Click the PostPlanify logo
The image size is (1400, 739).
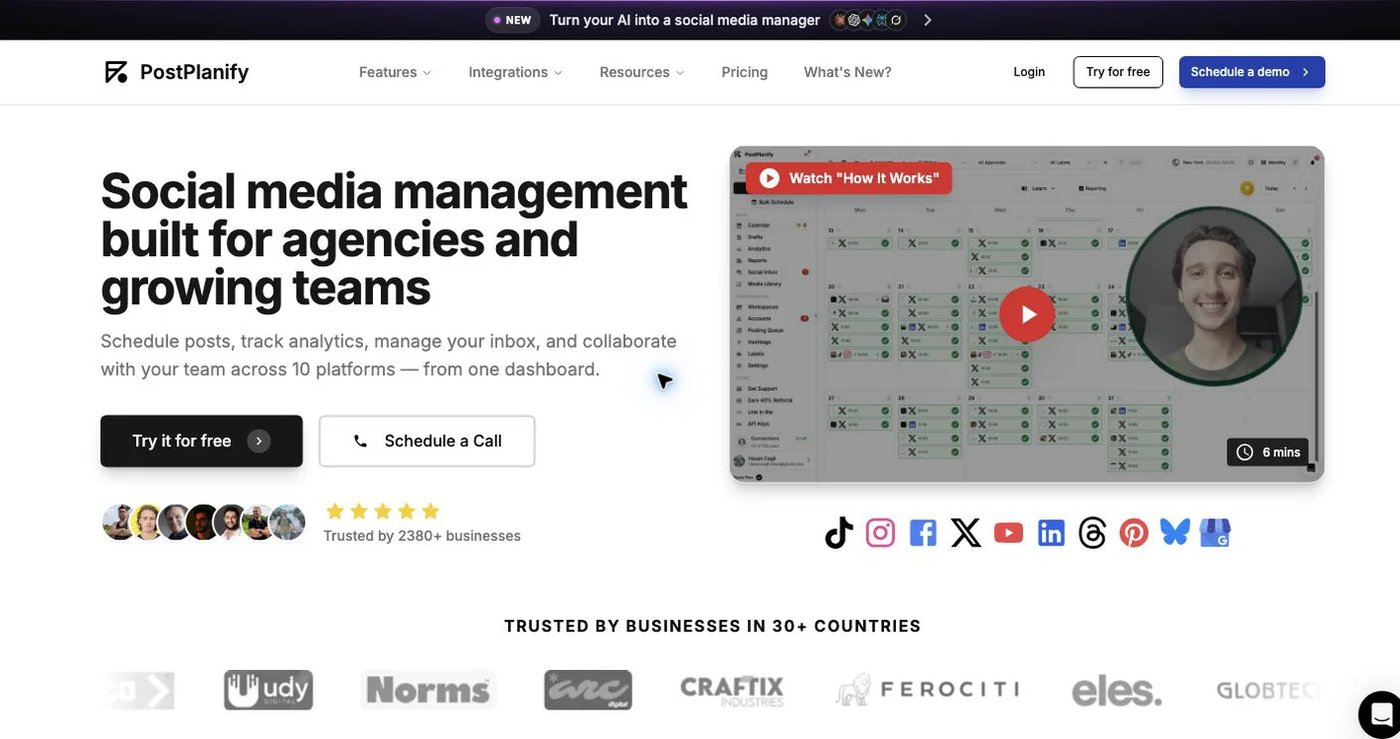click(x=177, y=72)
